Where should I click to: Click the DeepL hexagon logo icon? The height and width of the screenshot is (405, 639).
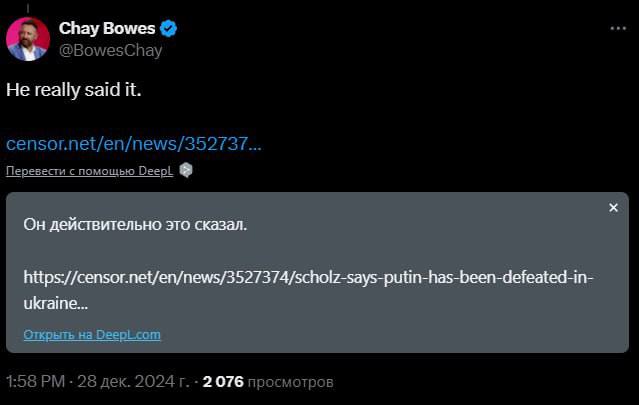186,170
